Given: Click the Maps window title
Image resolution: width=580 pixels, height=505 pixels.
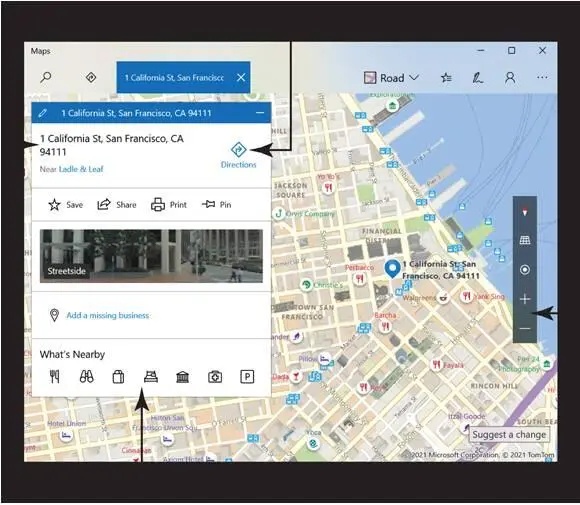Looking at the screenshot, I should coord(40,51).
